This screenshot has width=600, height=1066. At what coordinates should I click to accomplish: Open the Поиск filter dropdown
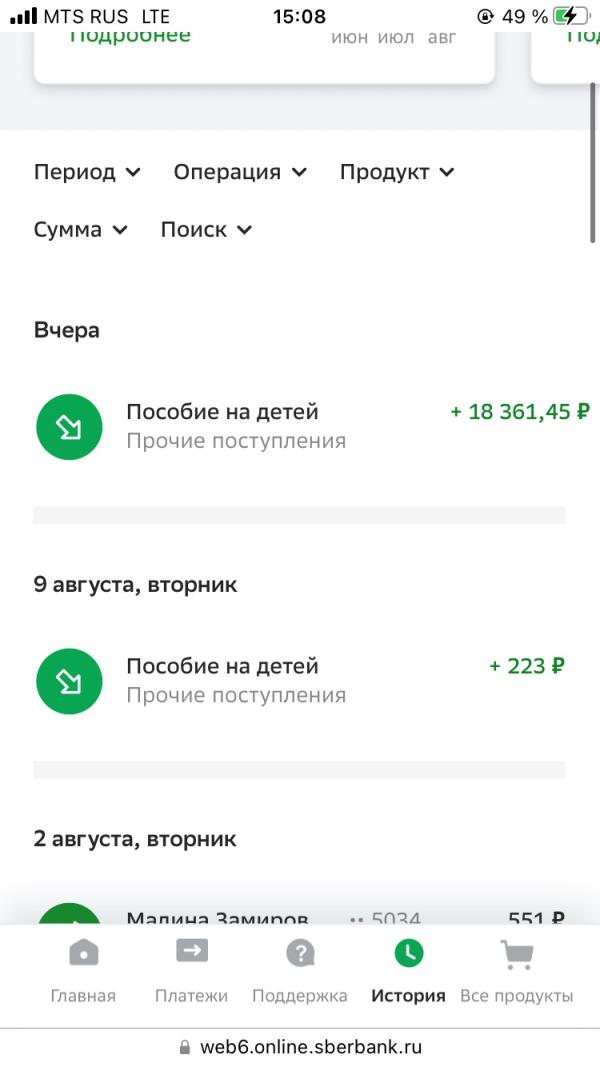[206, 230]
